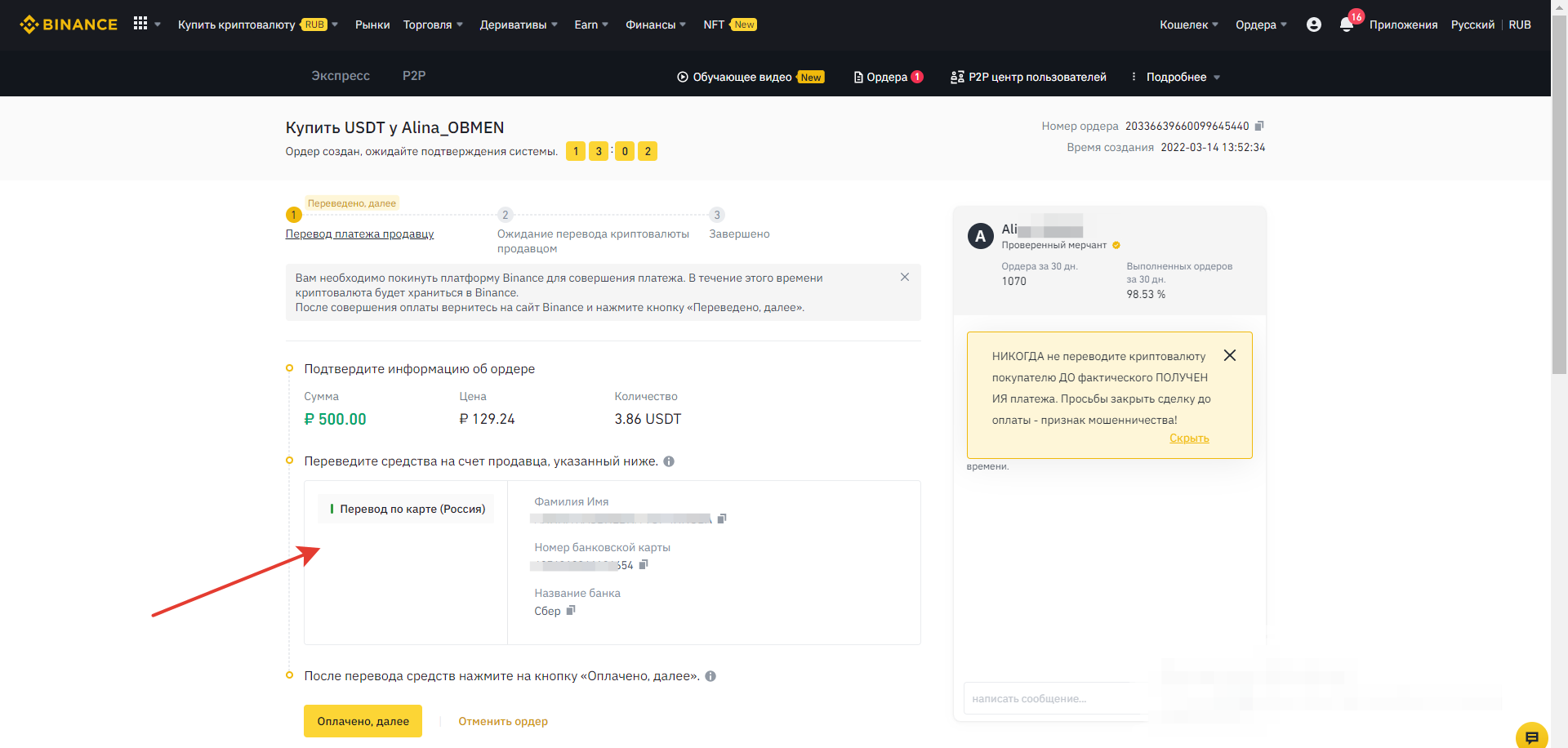The height and width of the screenshot is (748, 1568).
Task: Click the 1070 orders count value
Action: click(1013, 281)
